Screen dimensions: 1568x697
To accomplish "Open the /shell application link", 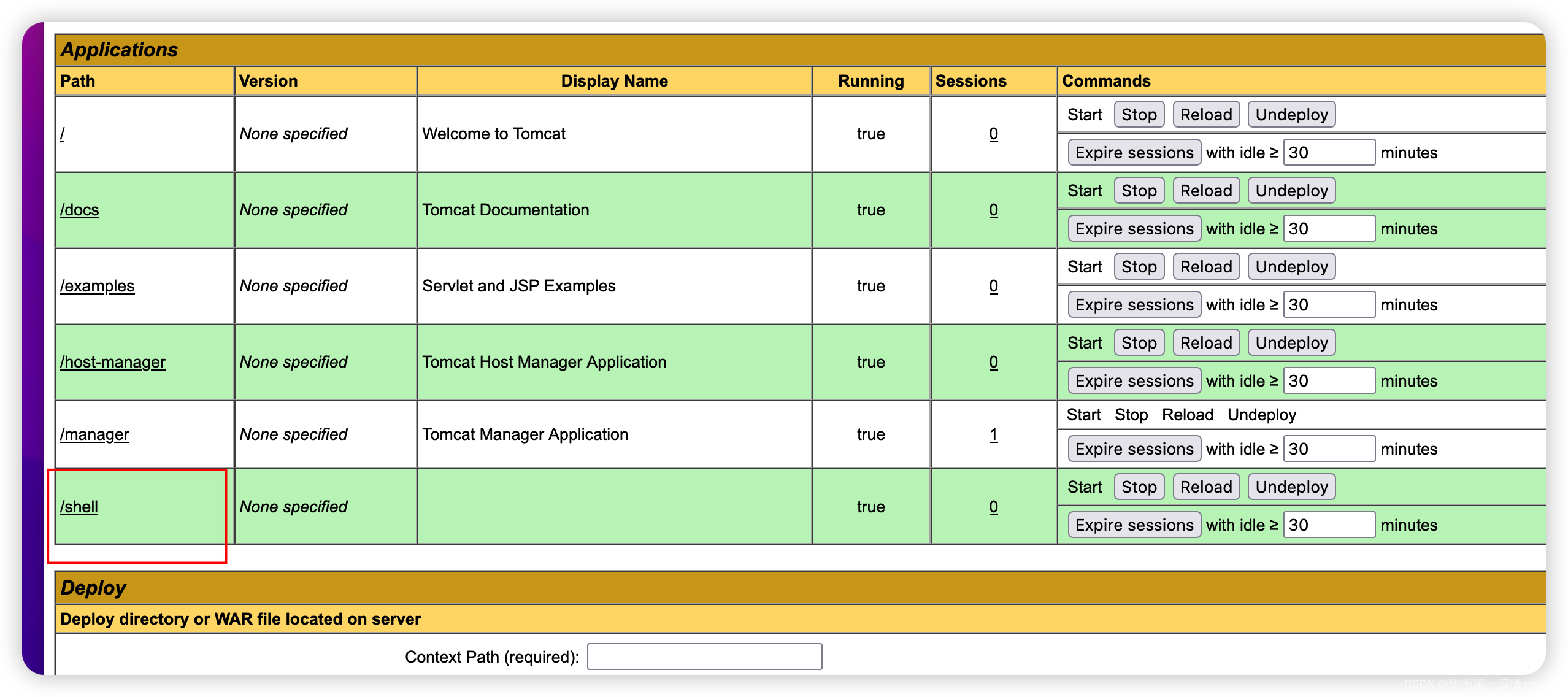I will (x=79, y=507).
